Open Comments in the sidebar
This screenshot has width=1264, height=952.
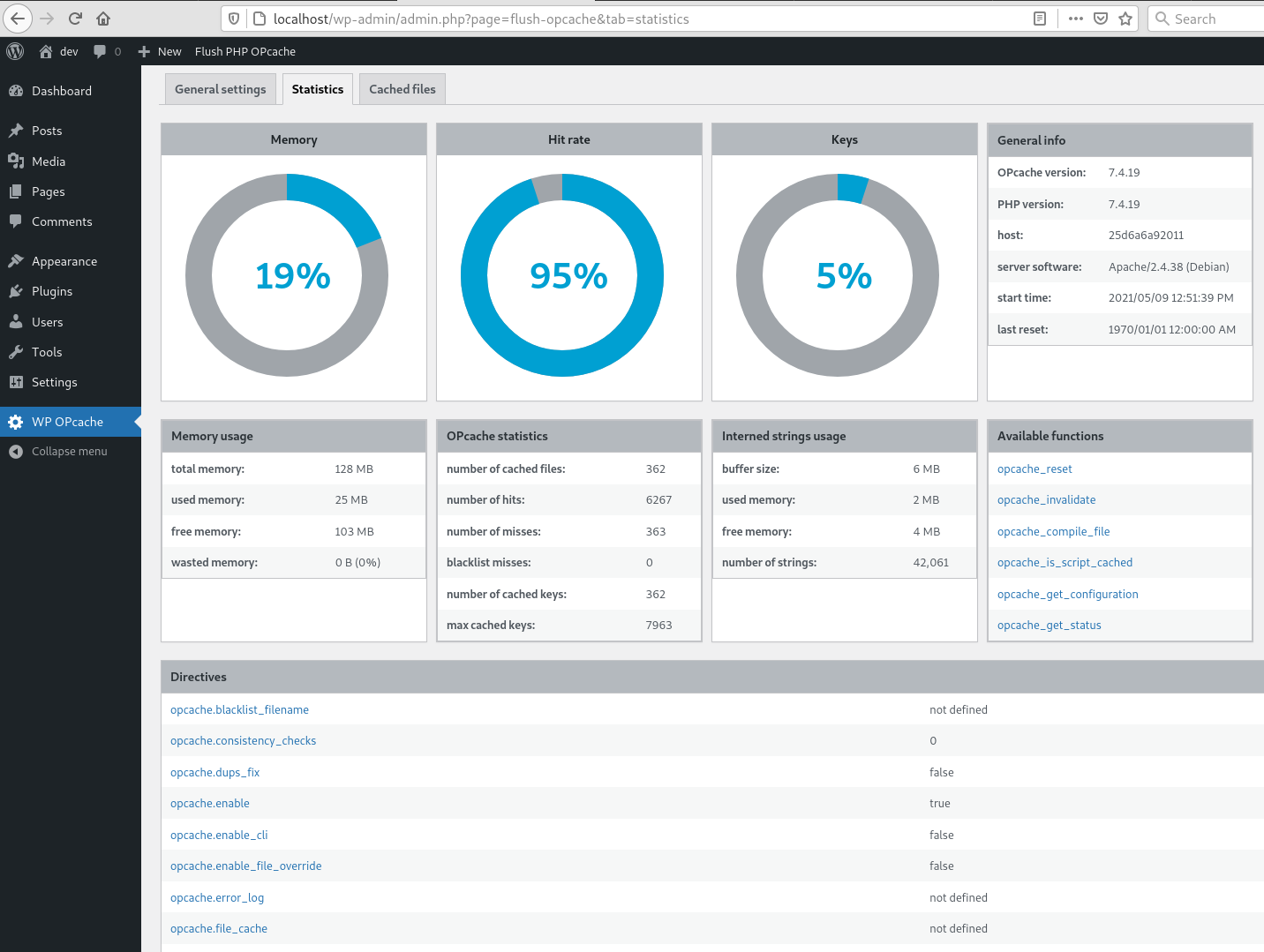(x=71, y=221)
